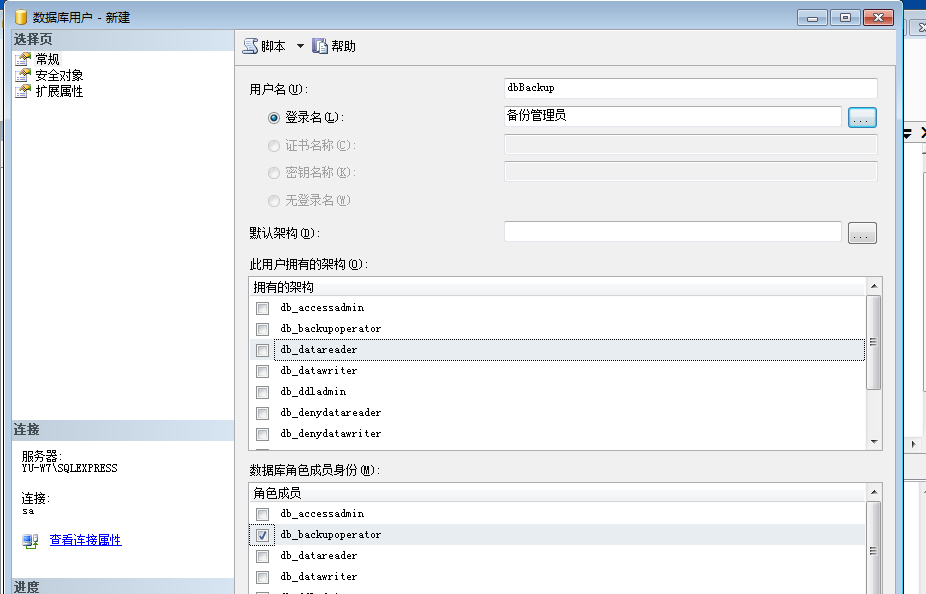Check db_ddladmin in owned schemas list
This screenshot has height=594, width=926.
click(x=263, y=392)
